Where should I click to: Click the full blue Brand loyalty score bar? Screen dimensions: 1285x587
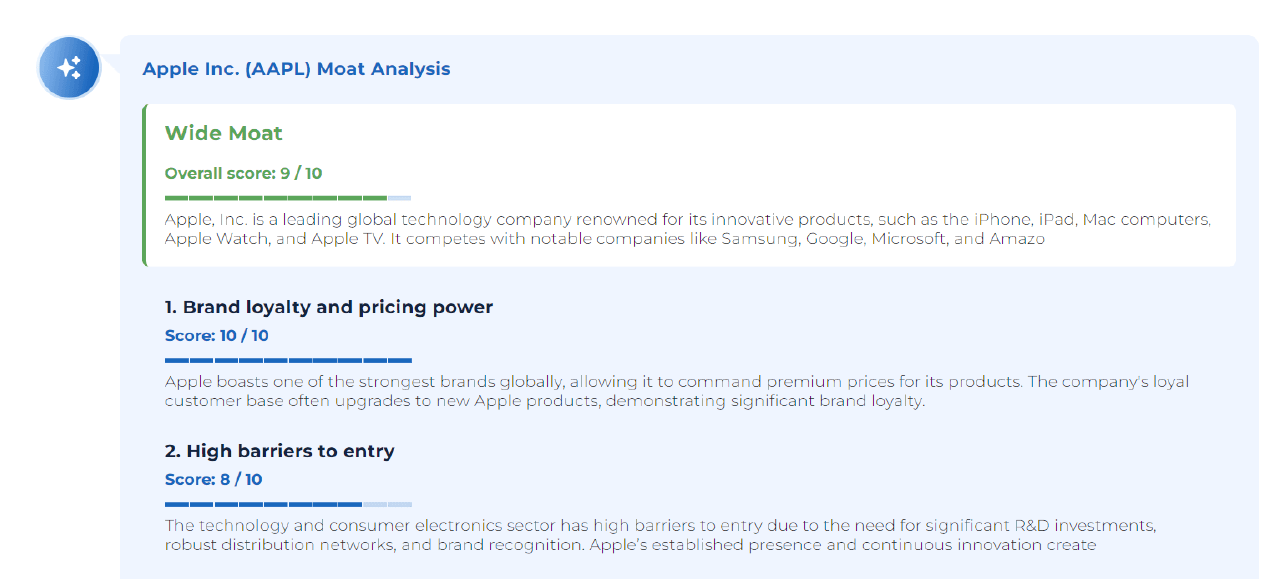[288, 360]
